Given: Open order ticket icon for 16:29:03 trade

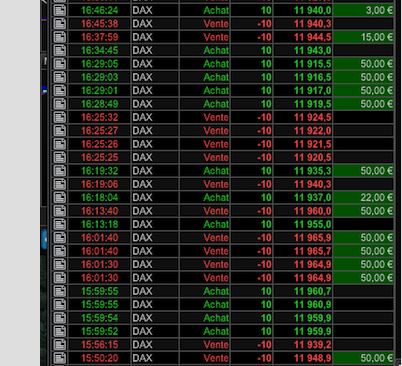Looking at the screenshot, I should click(60, 77).
